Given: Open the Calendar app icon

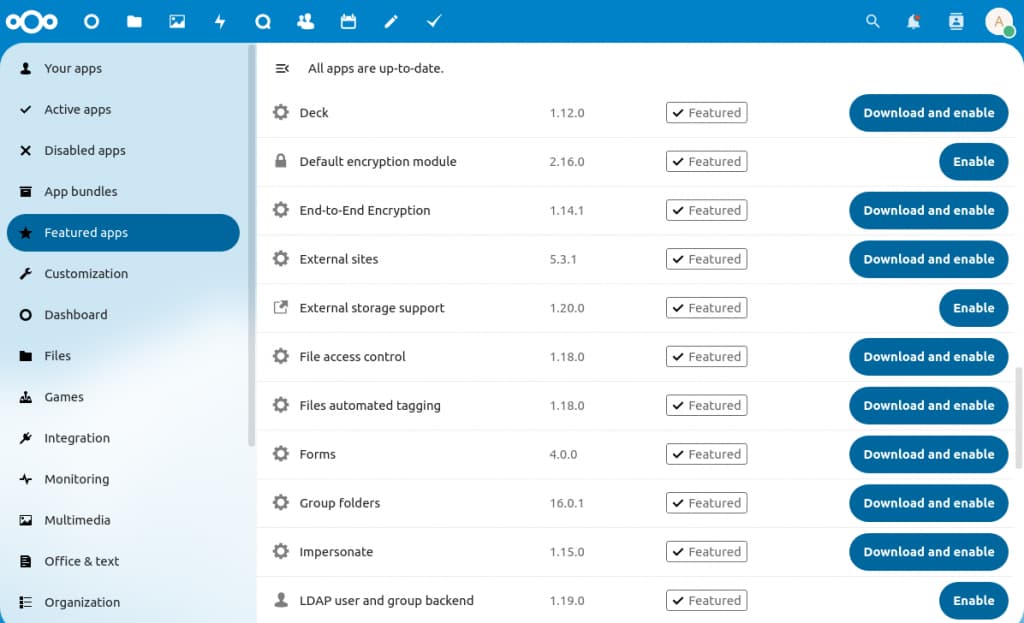Looking at the screenshot, I should pos(348,21).
